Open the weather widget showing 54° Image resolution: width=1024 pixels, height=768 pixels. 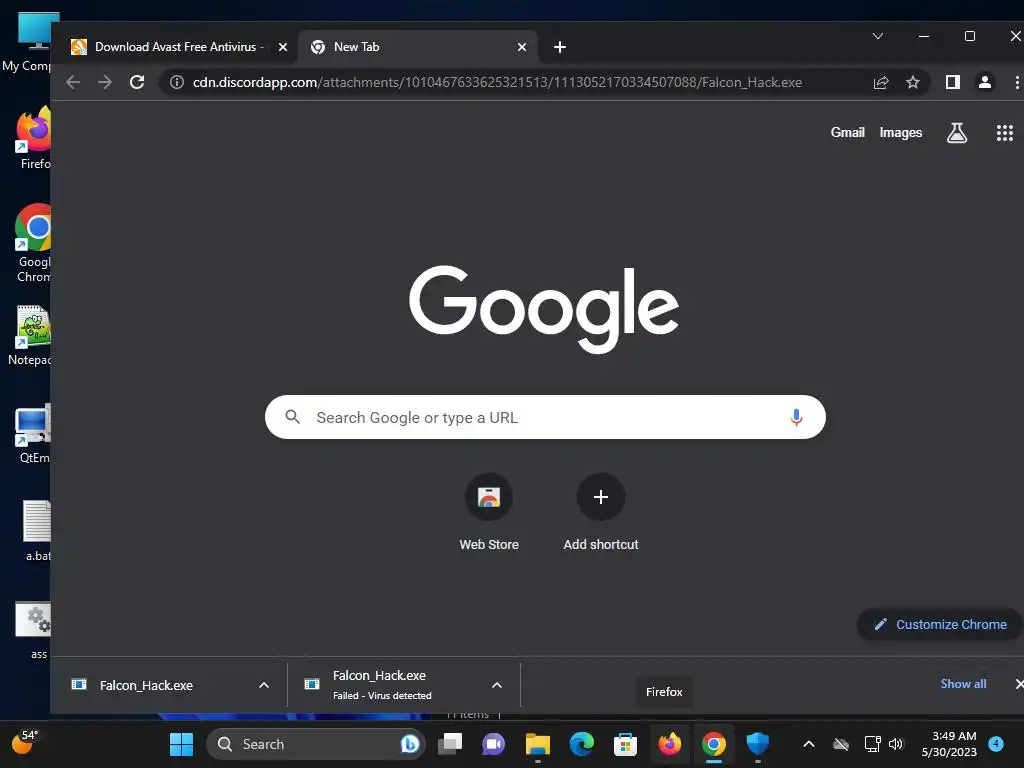(25, 743)
